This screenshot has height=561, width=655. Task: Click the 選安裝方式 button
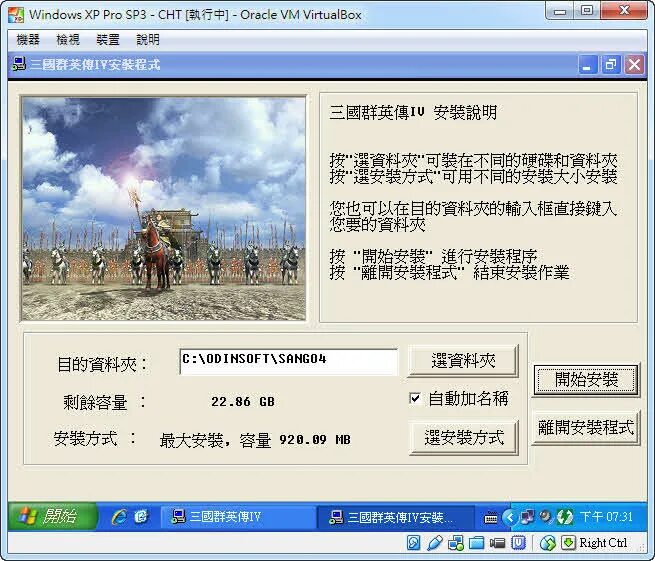[x=464, y=437]
